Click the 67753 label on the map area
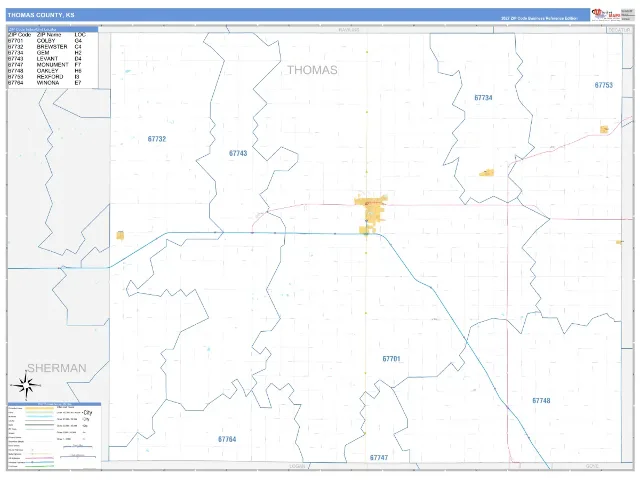This screenshot has height=480, width=640. coord(604,85)
